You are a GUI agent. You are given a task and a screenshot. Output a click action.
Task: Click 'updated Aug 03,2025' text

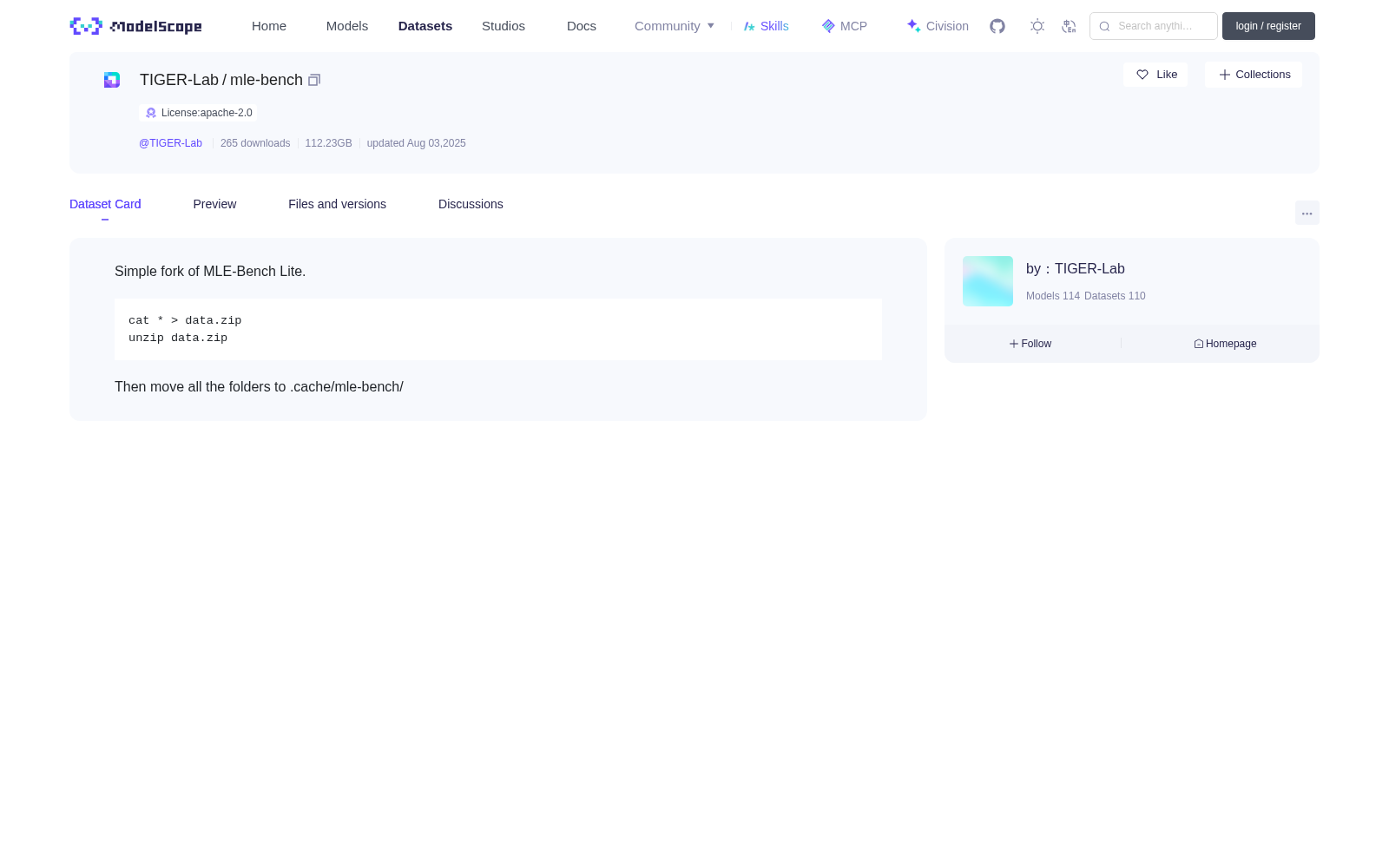(x=416, y=143)
